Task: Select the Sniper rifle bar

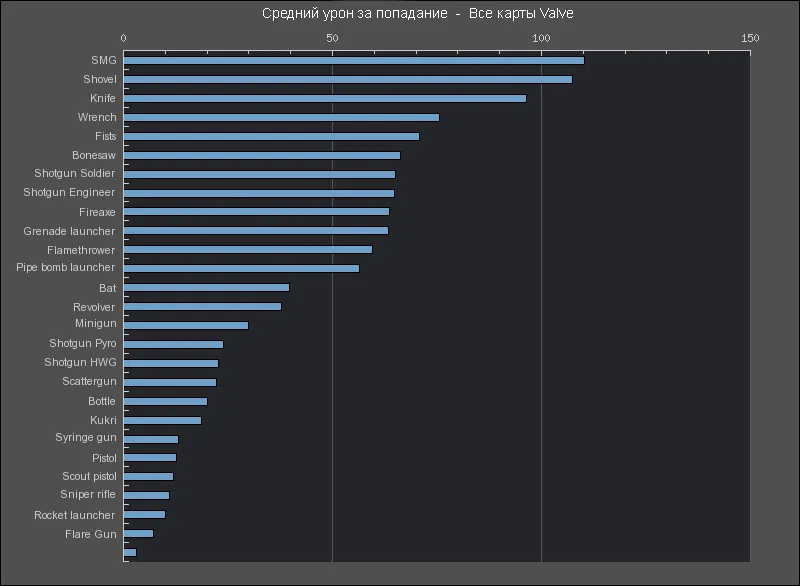Action: (x=146, y=495)
